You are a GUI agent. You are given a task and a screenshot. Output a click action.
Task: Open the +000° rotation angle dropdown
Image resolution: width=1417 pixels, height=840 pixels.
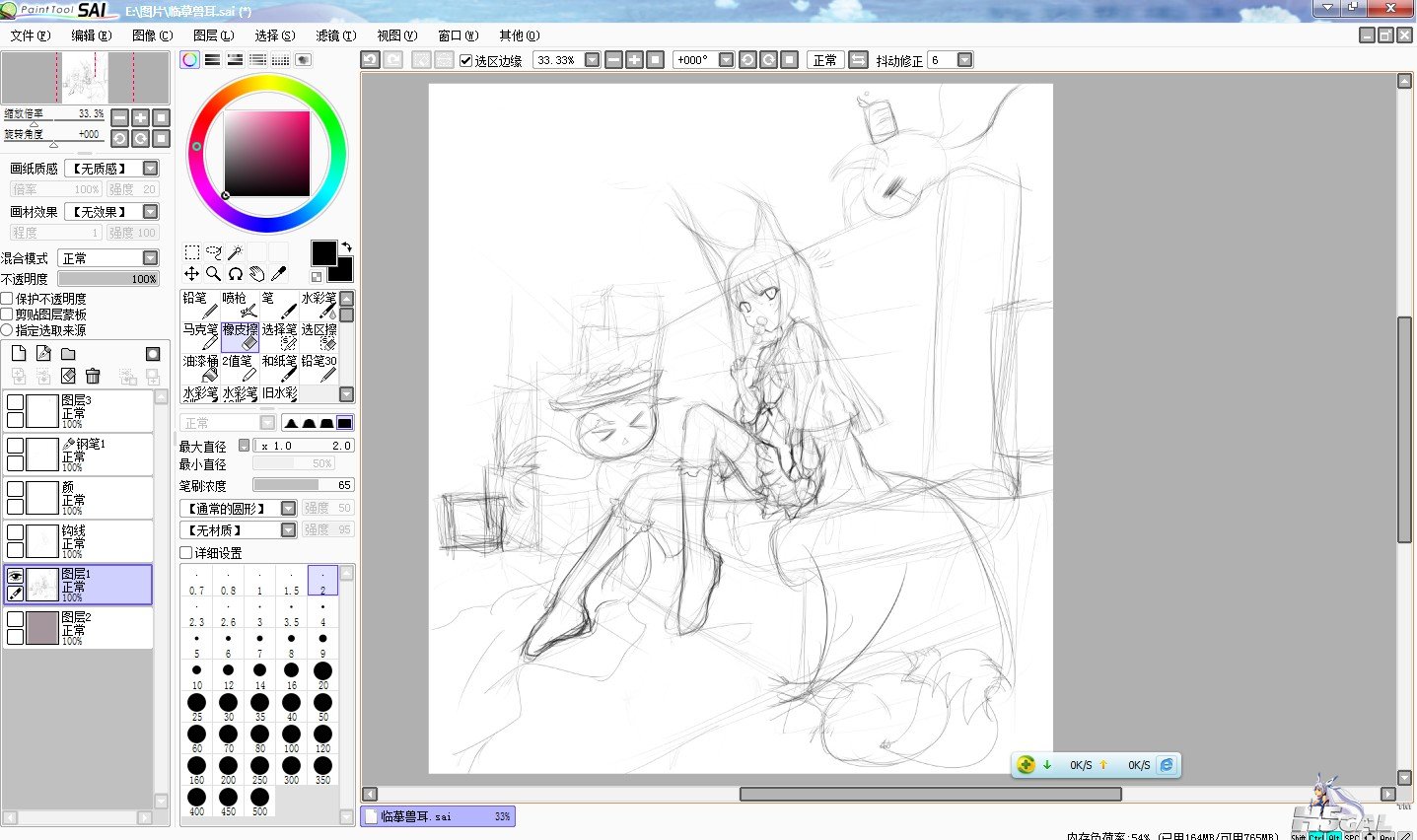[726, 60]
